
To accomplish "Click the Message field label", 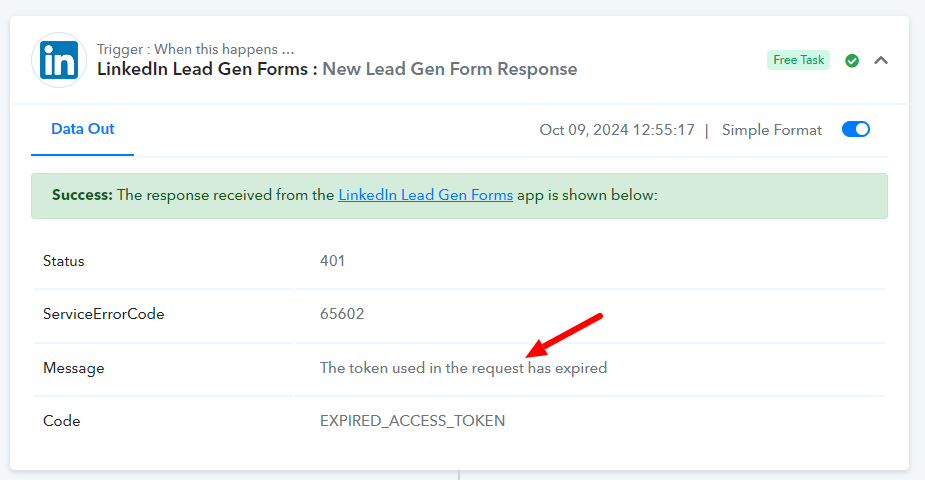I will 74,369.
